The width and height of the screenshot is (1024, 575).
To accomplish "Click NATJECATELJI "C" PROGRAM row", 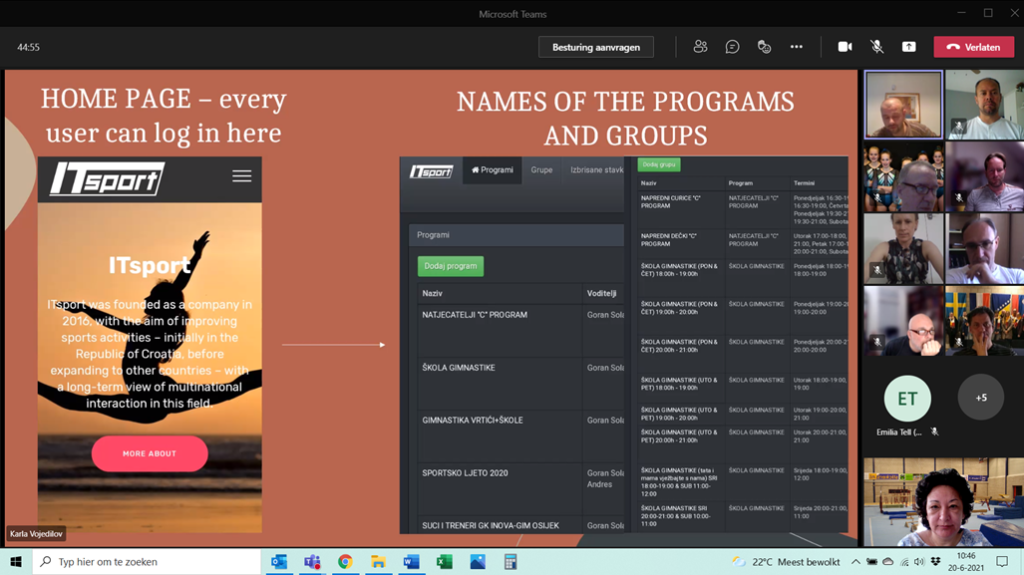I will (x=520, y=330).
